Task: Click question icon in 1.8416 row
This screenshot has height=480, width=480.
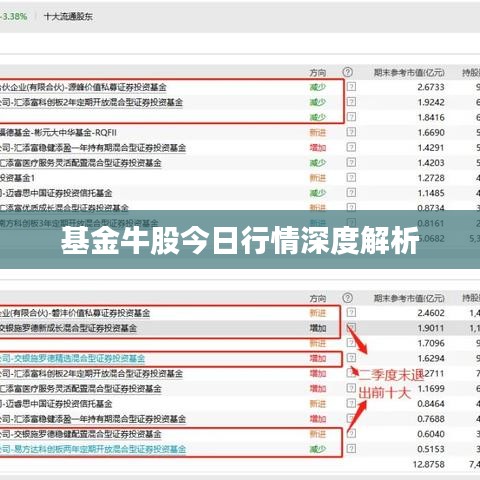Action: coord(351,117)
